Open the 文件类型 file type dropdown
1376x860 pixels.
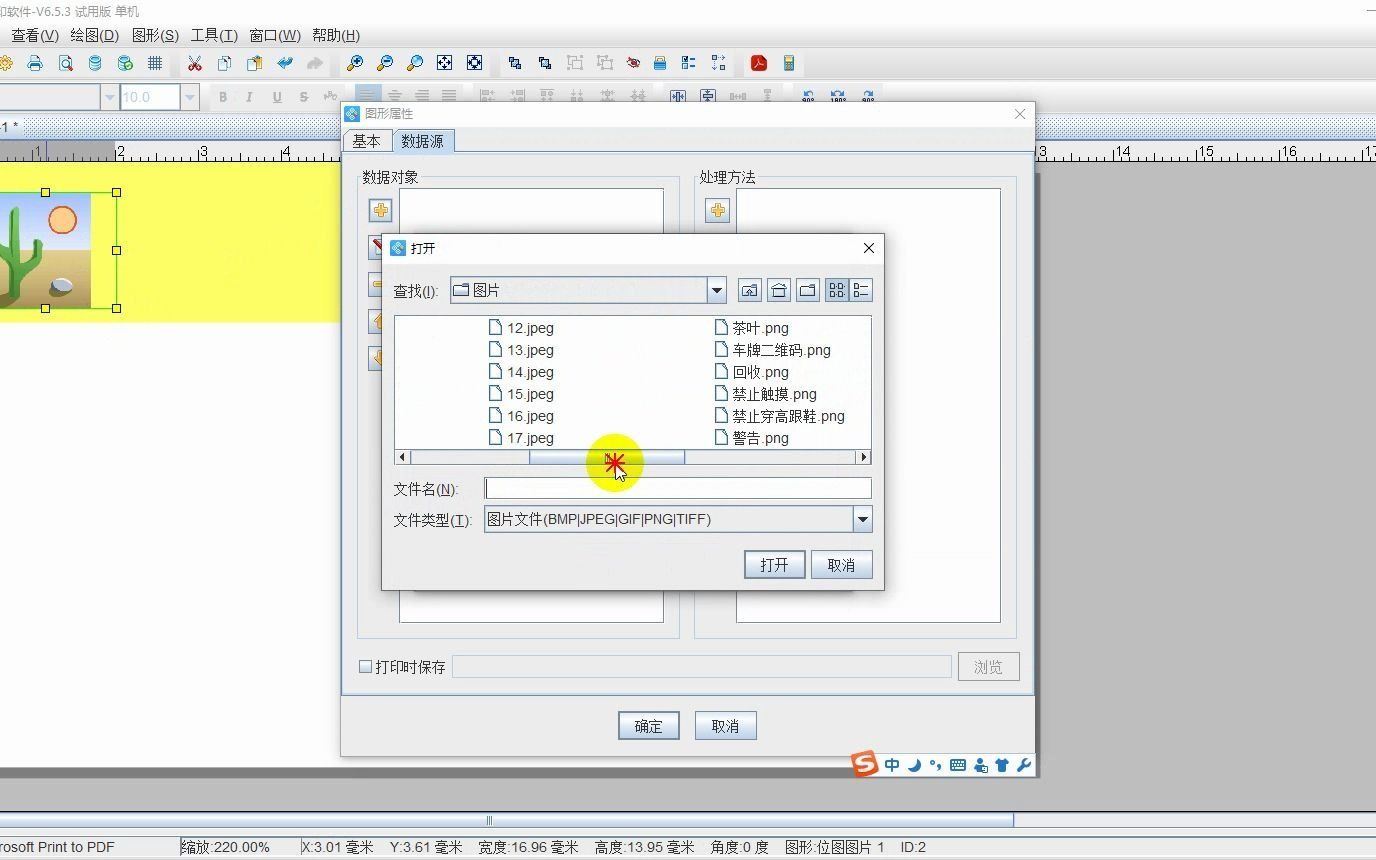click(862, 519)
